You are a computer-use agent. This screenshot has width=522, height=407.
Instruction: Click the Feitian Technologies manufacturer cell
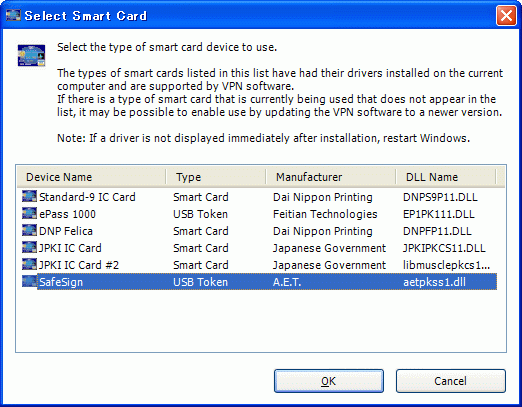(x=325, y=214)
